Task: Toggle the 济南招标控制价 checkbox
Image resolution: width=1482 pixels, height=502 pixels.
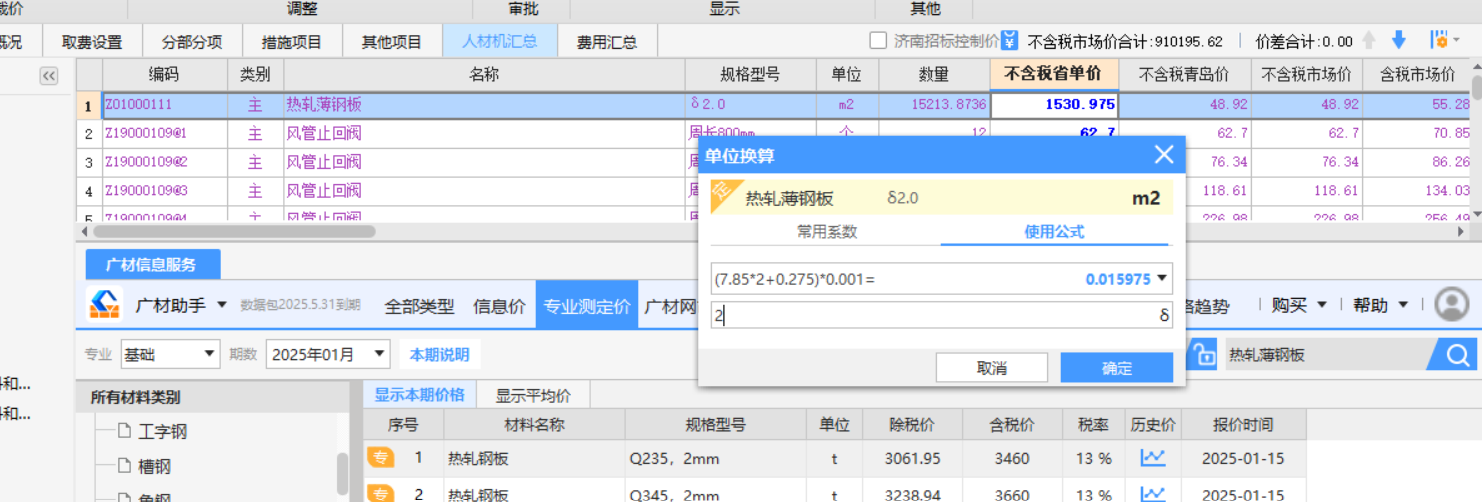Action: click(x=878, y=41)
